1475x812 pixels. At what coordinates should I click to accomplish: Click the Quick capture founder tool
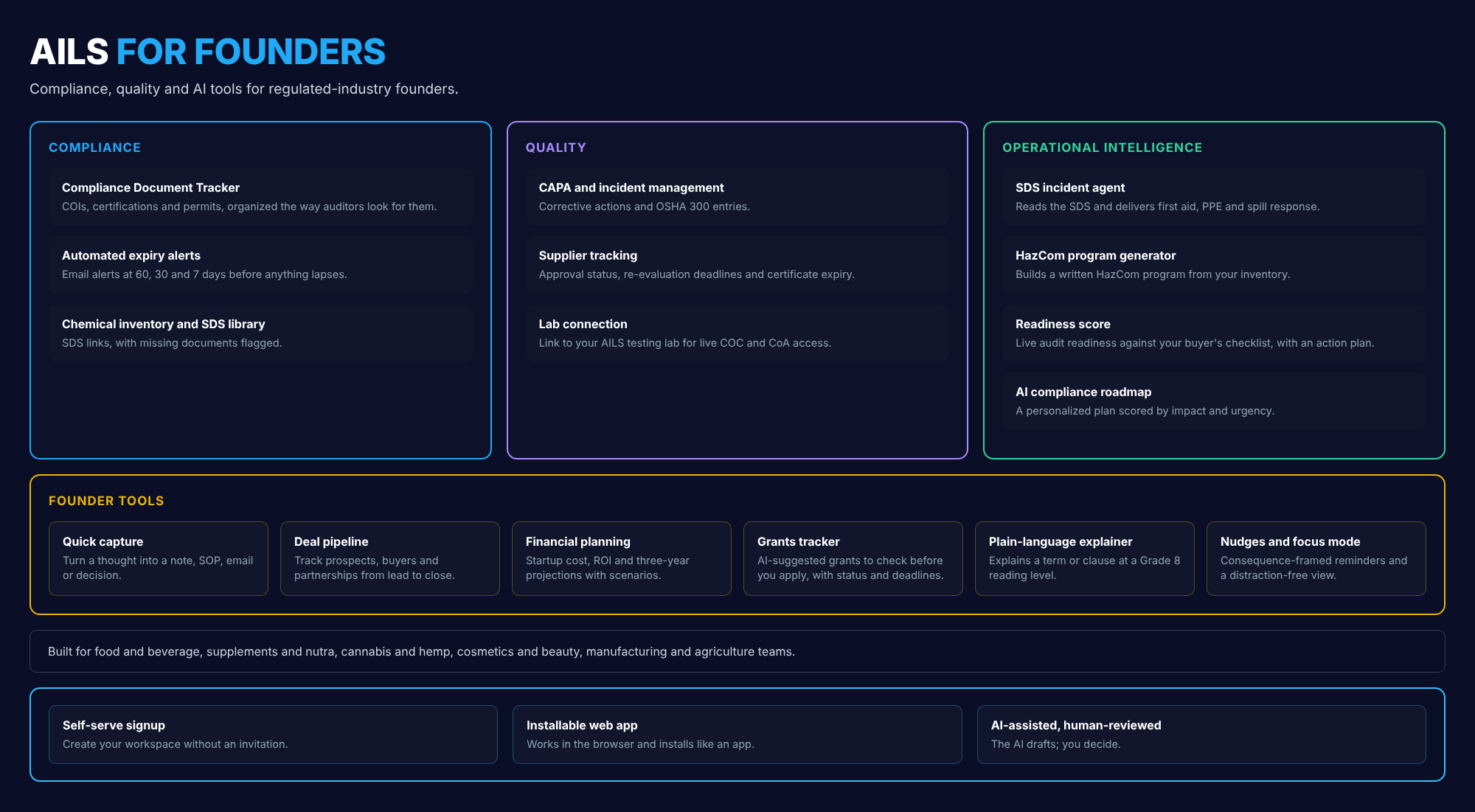pyautogui.click(x=159, y=558)
